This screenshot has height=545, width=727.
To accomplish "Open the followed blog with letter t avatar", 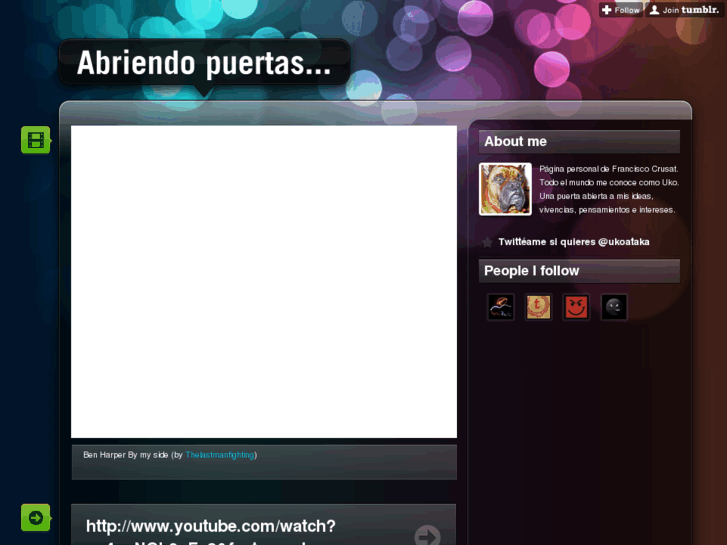I will pyautogui.click(x=538, y=307).
